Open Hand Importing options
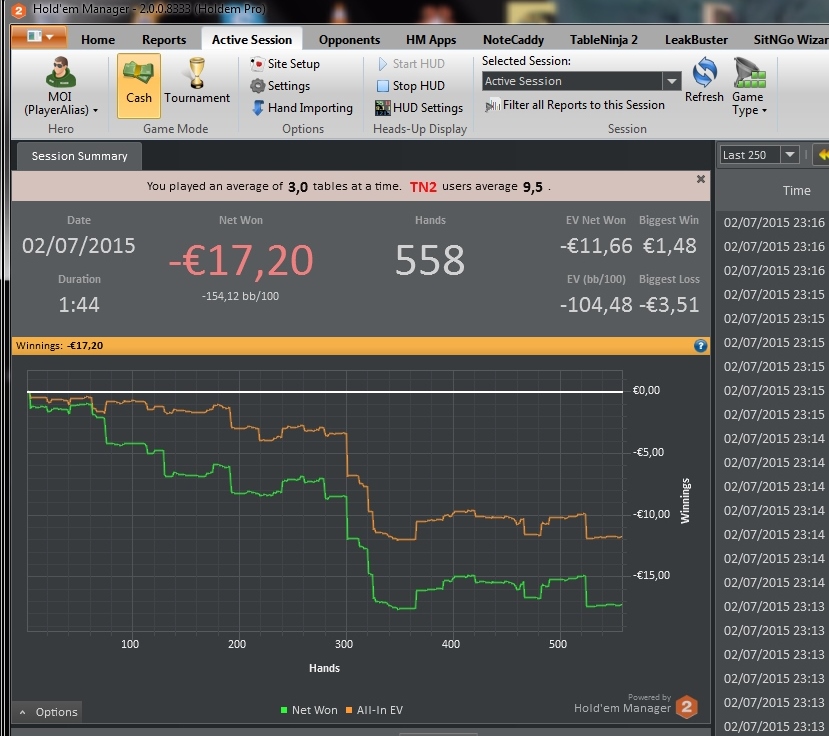The height and width of the screenshot is (736, 829). [302, 108]
